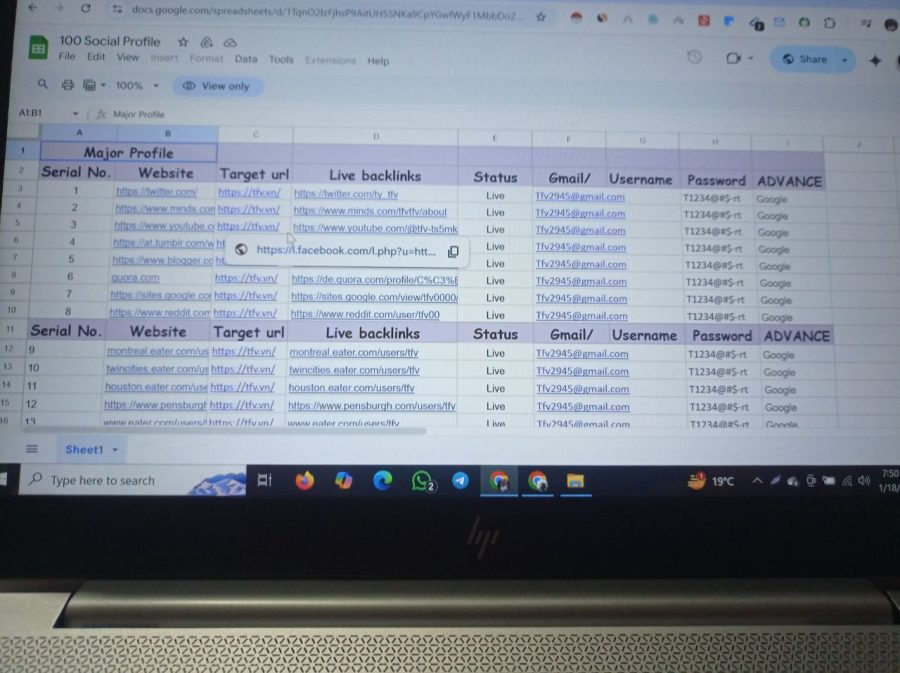The image size is (900, 673).
Task: Click the first Live backlinks header cell
Action: pyautogui.click(x=375, y=176)
